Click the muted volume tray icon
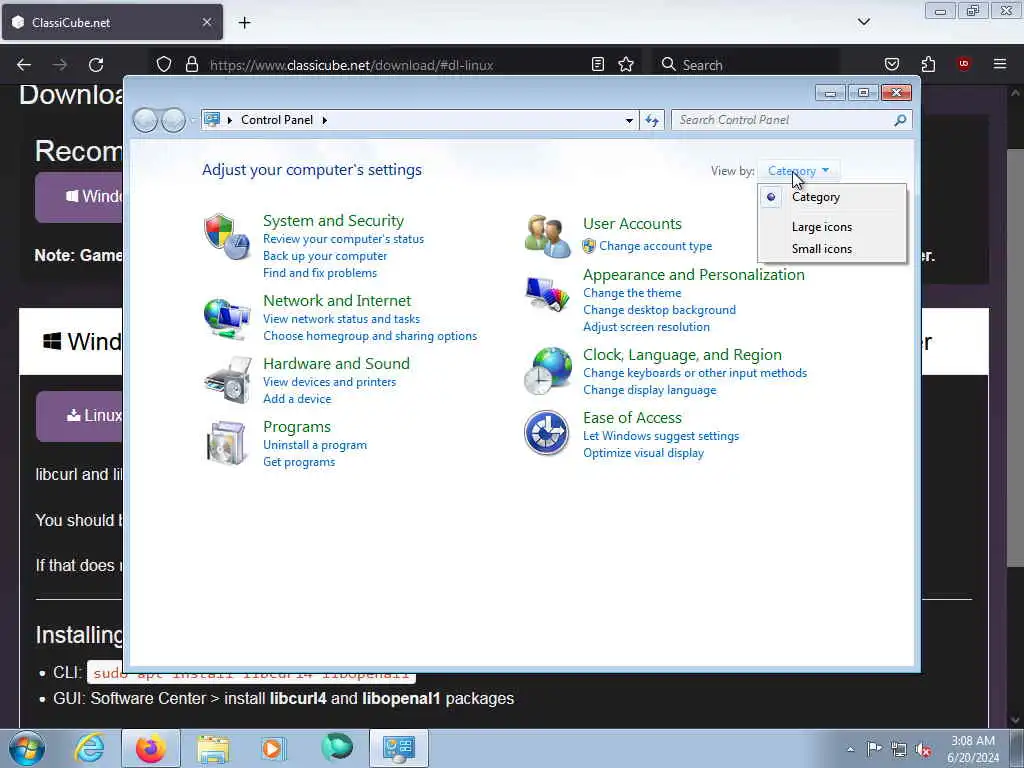 [923, 749]
